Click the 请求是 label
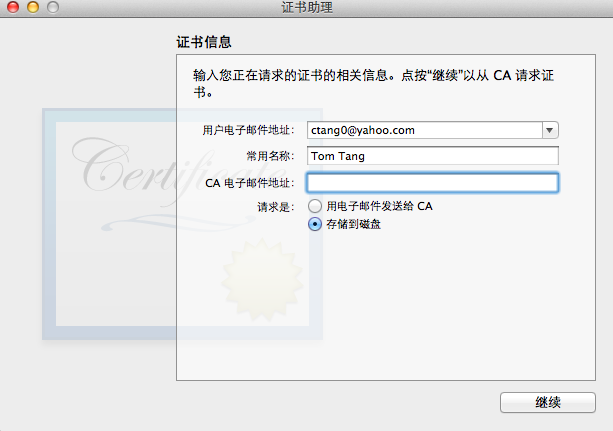 (x=276, y=207)
